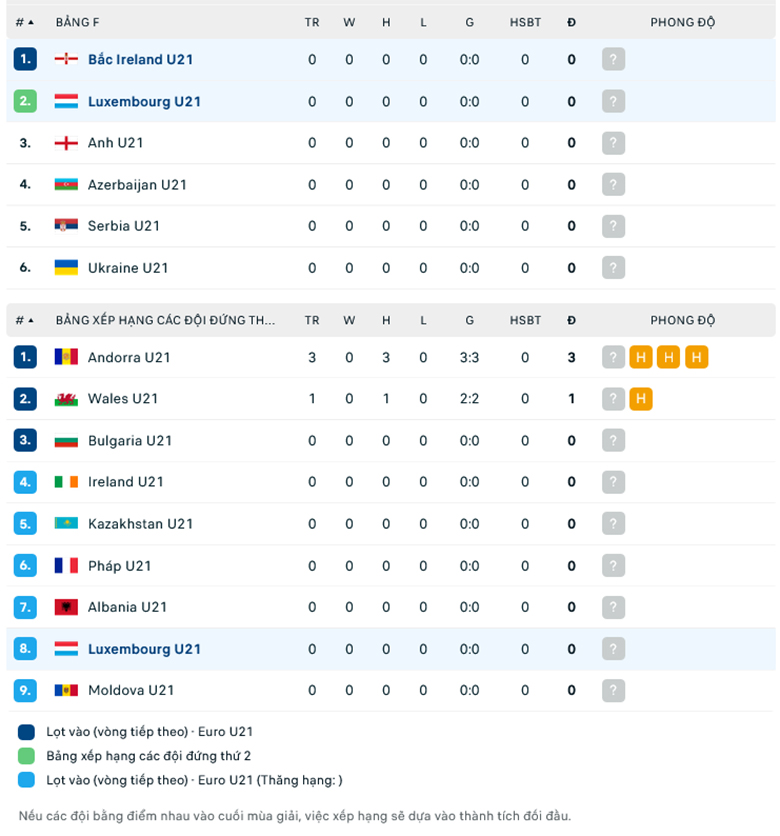Reveal the ? form badge for Bulgaria U21
The width and height of the screenshot is (780, 836).
613,440
